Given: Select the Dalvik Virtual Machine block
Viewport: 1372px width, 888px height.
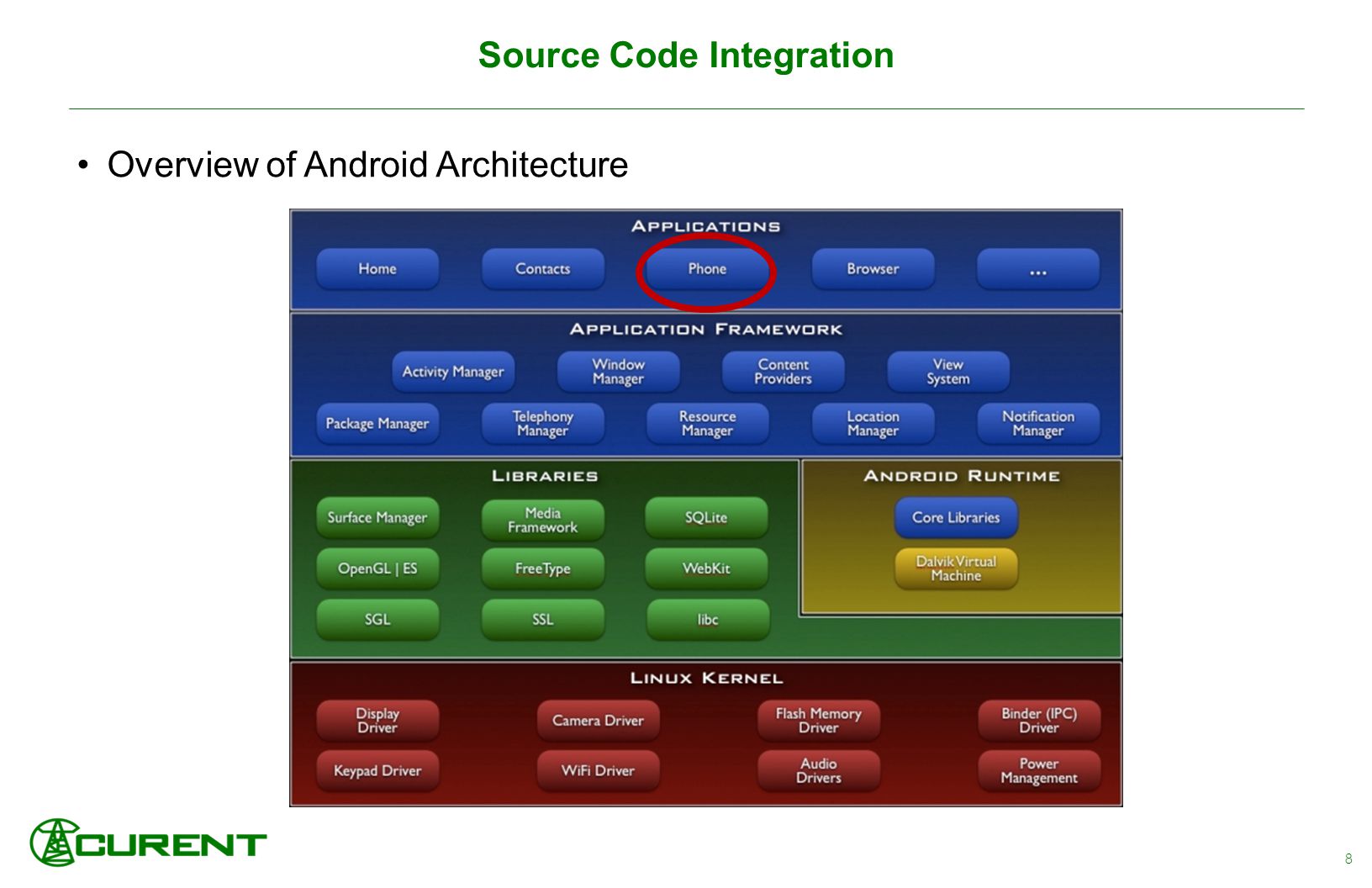Looking at the screenshot, I should coord(956,569).
